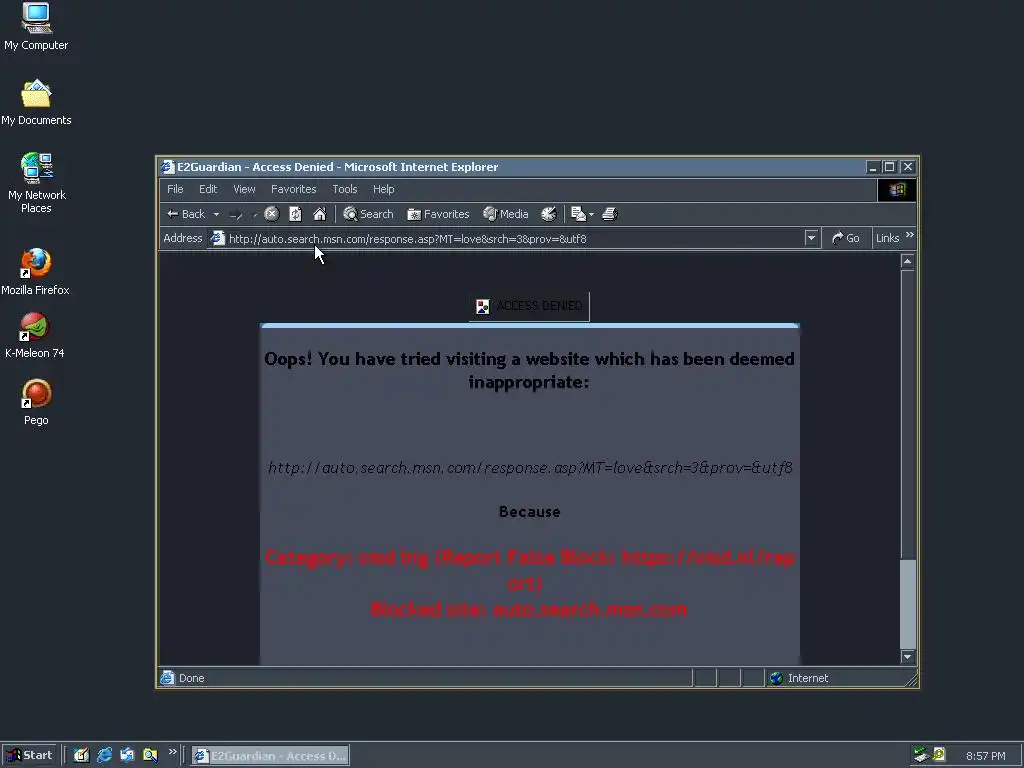This screenshot has height=768, width=1024.
Task: Click the Internet zone status bar indicator
Action: pyautogui.click(x=799, y=679)
